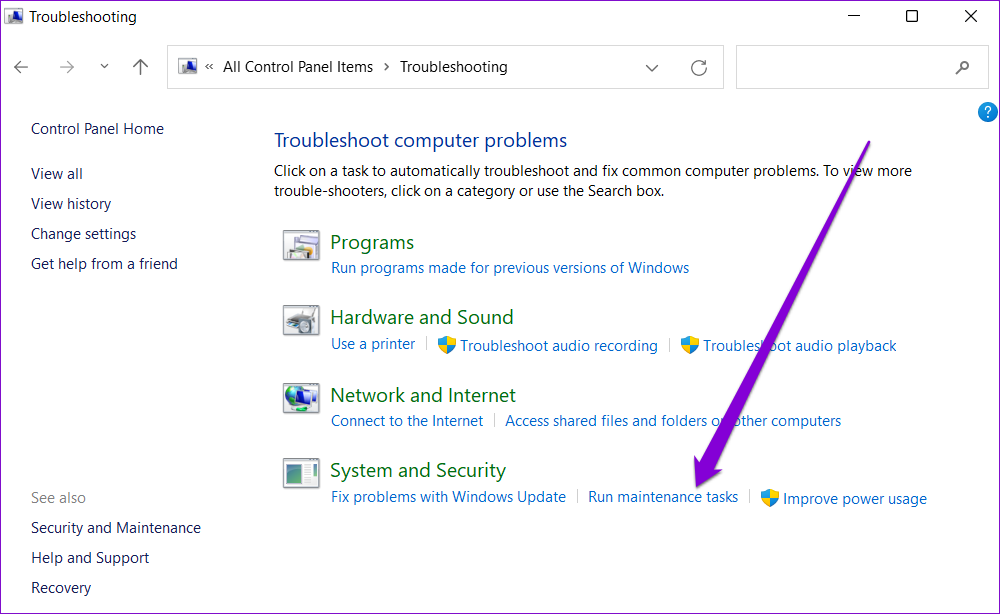The image size is (1000, 614).
Task: Open the recent locations dropdown arrow
Action: pos(104,66)
